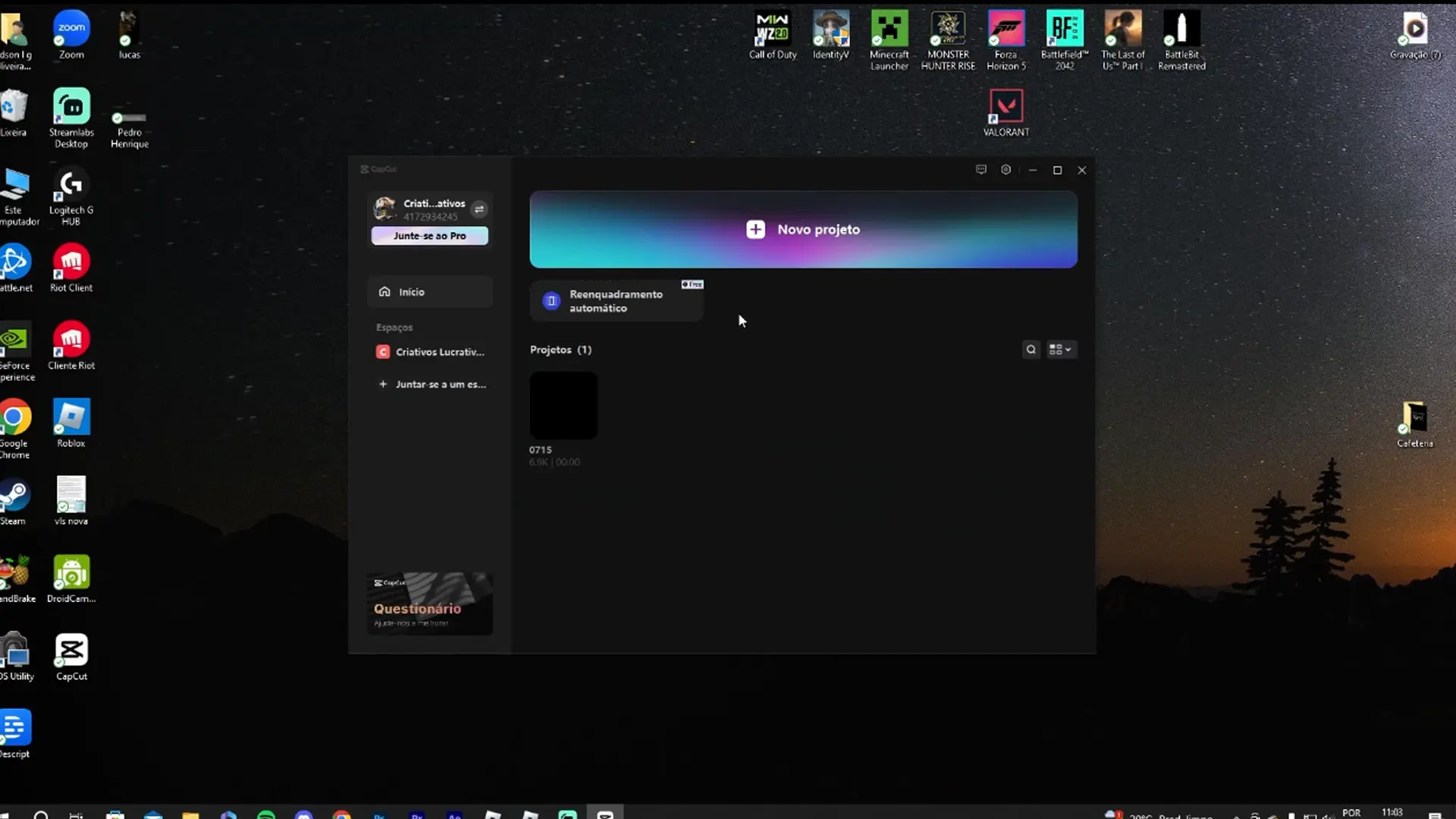Screen dimensions: 1456x819
Task: Open the feedback chat icon in CapCut titlebar
Action: pyautogui.click(x=981, y=170)
